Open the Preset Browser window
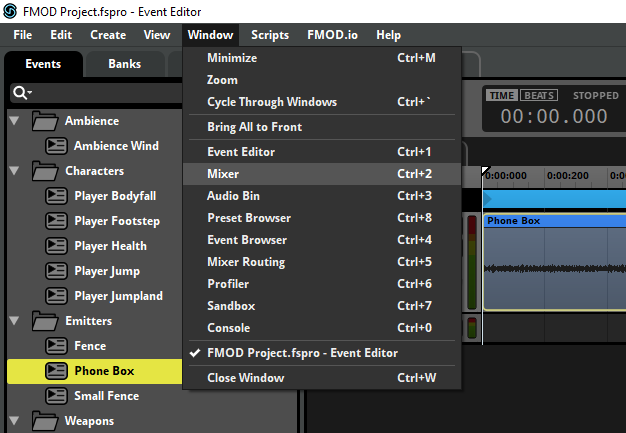626x433 pixels. (x=322, y=218)
